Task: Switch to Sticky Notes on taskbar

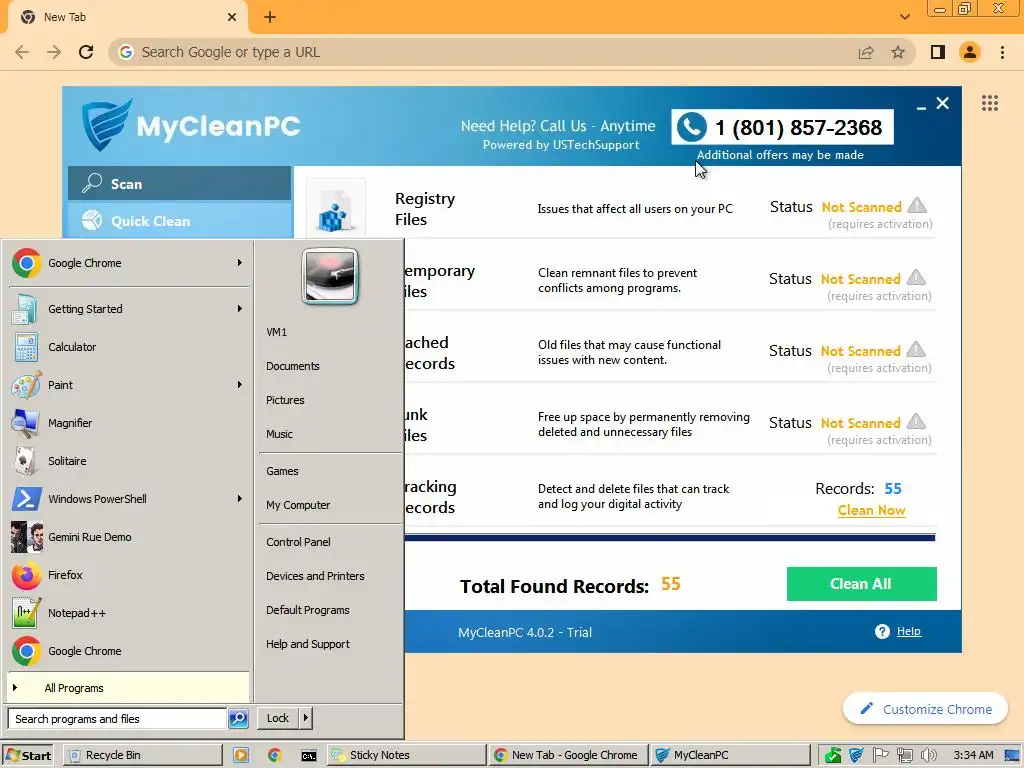Action: click(x=405, y=756)
